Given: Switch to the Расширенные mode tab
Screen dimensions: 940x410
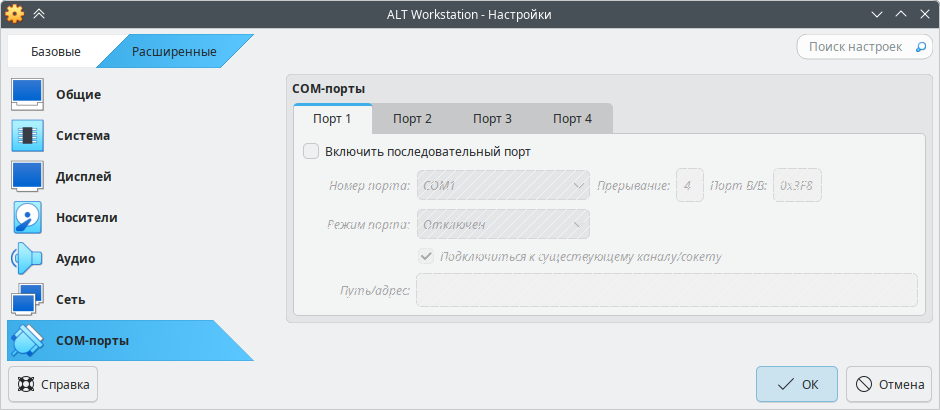Looking at the screenshot, I should pyautogui.click(x=174, y=52).
